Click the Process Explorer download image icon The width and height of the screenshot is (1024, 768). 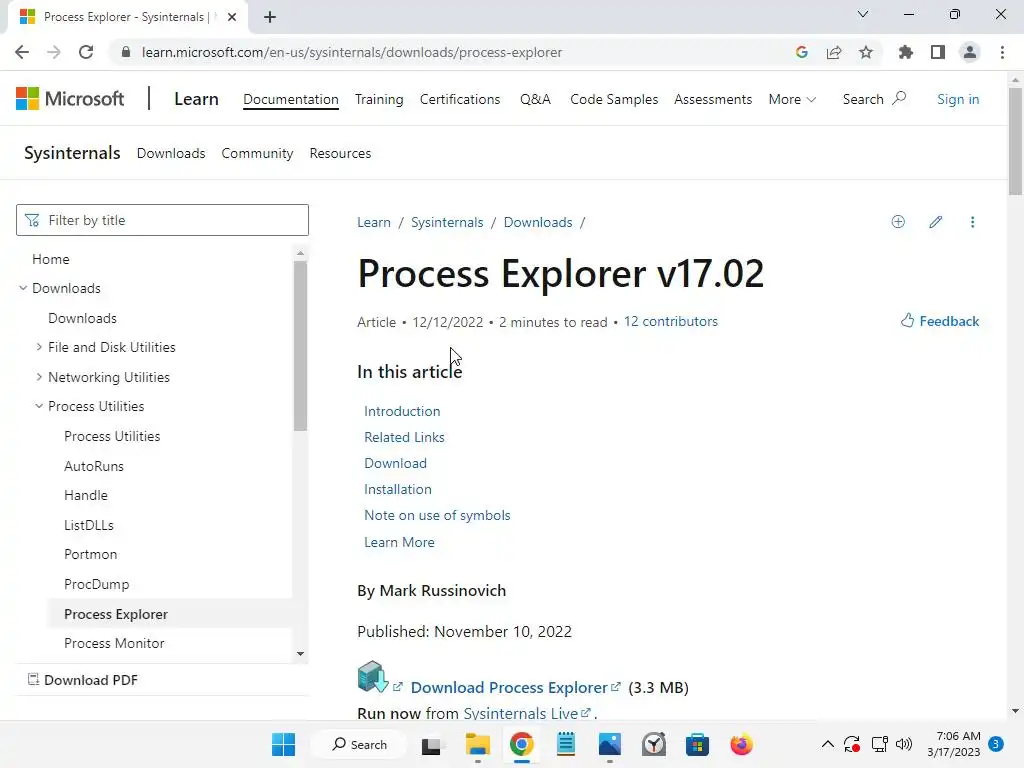point(373,677)
